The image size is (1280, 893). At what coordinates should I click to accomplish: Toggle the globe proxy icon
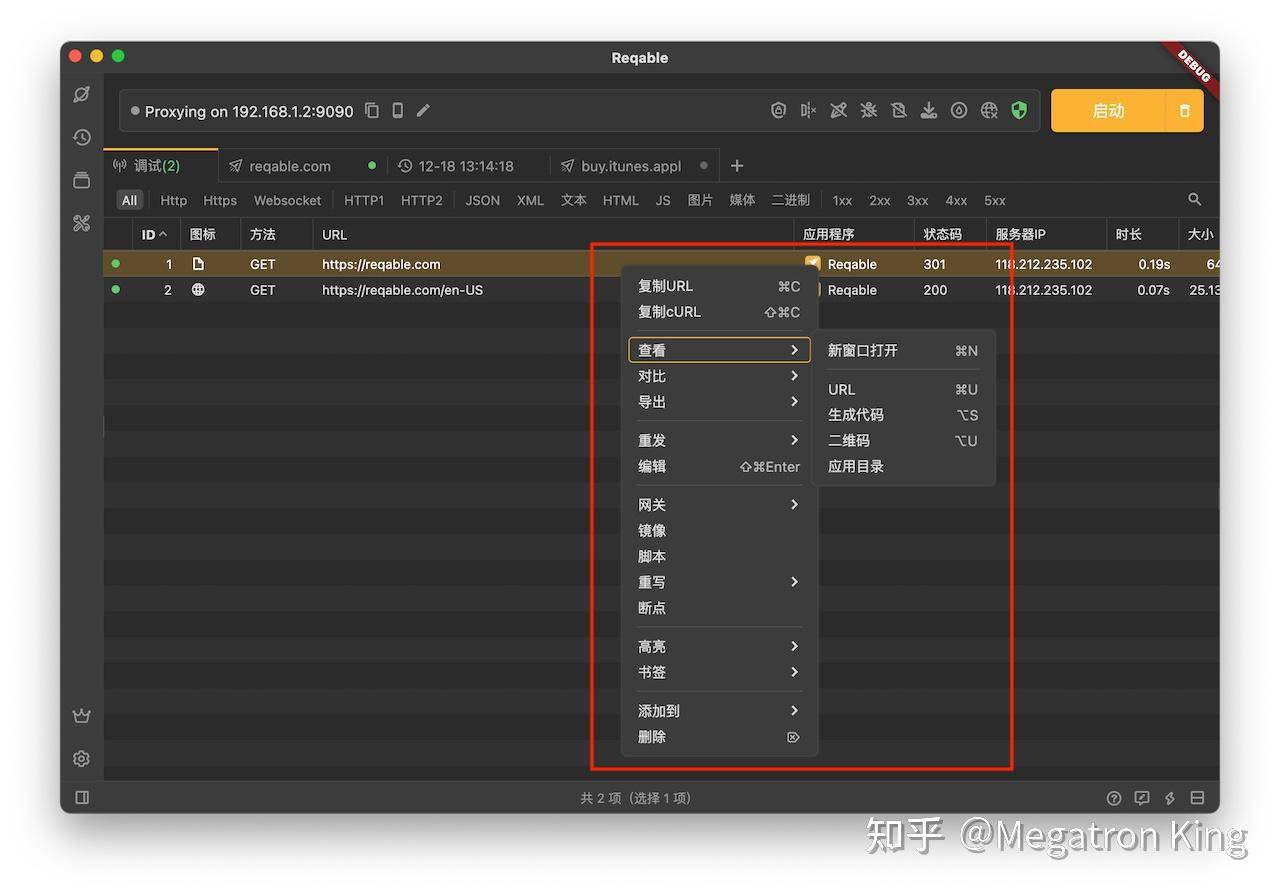click(x=989, y=111)
